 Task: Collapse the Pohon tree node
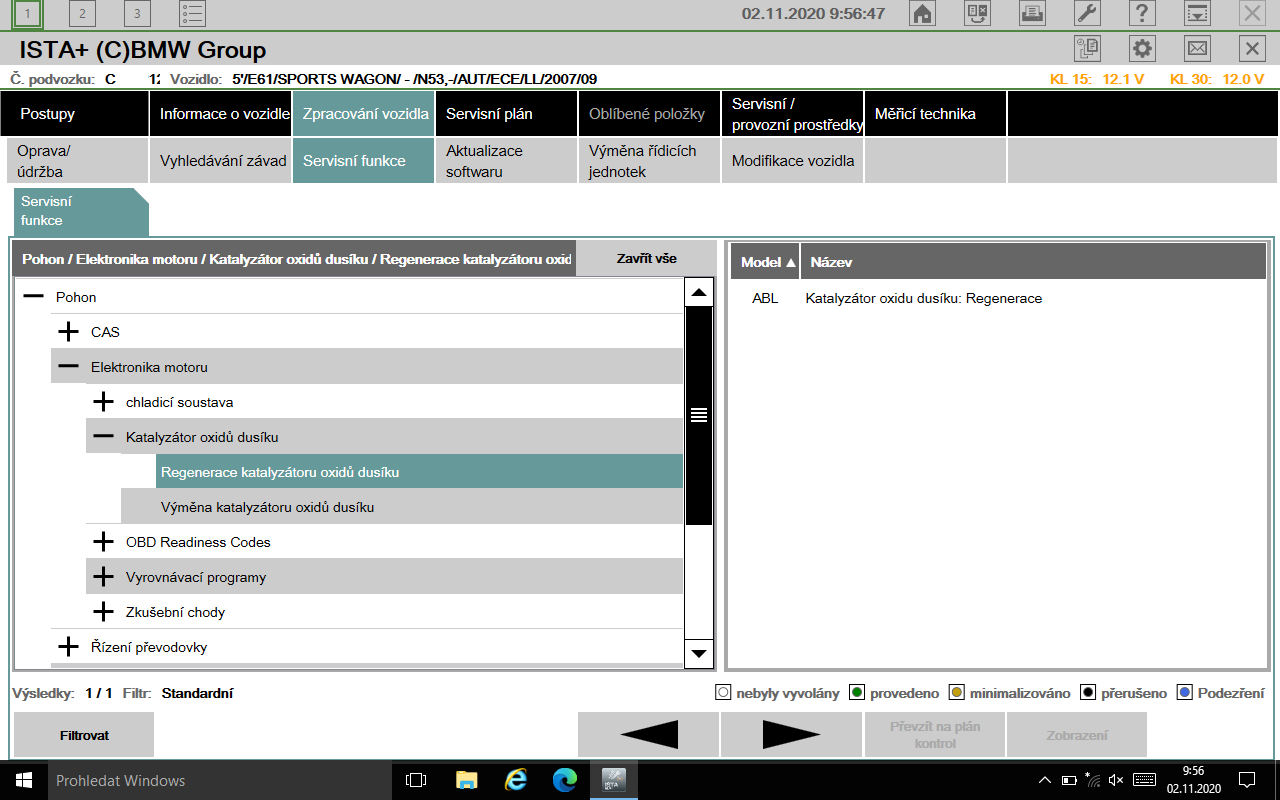click(x=34, y=297)
